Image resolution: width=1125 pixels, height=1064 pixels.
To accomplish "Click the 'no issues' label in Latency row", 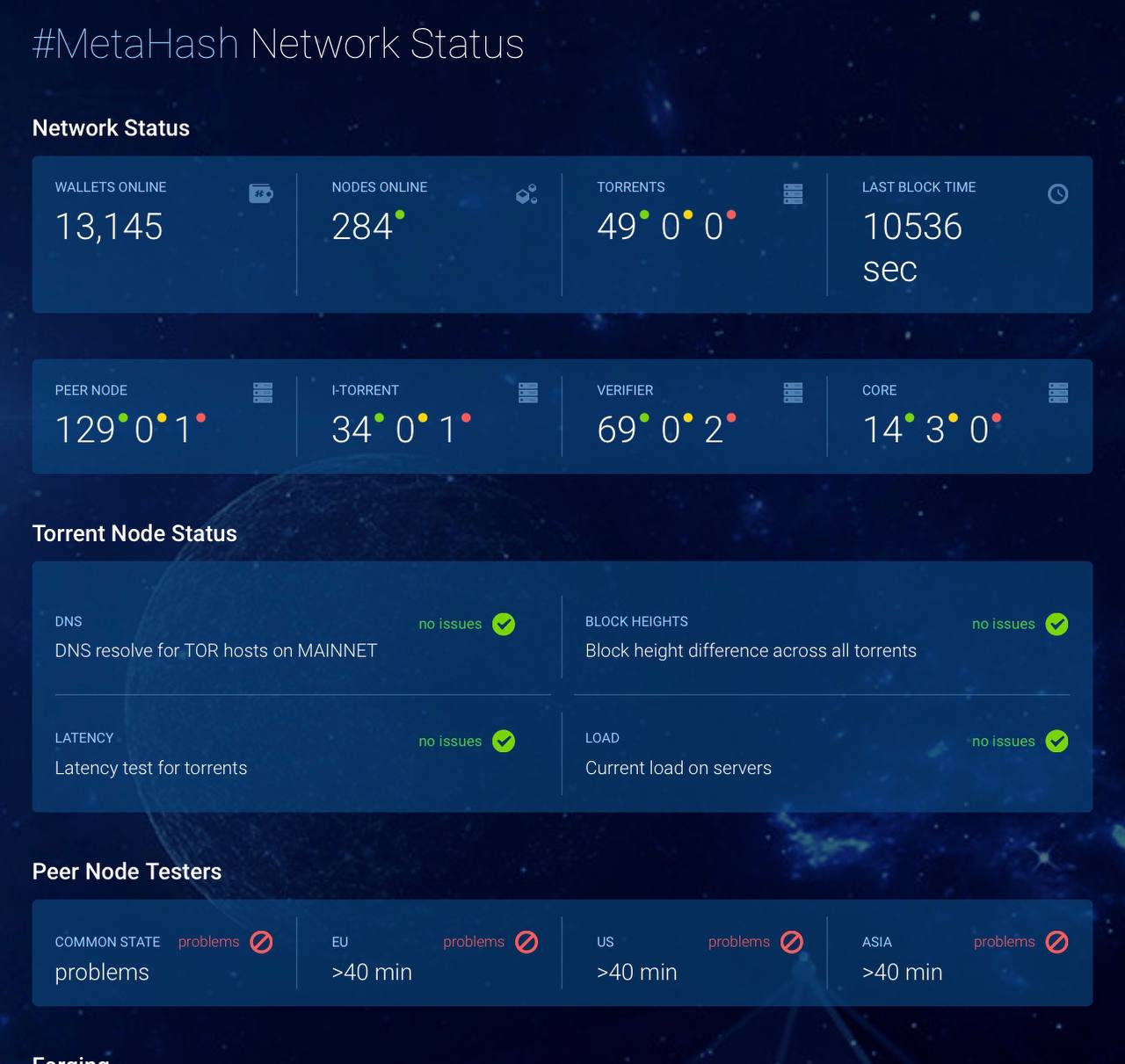I will coord(450,742).
